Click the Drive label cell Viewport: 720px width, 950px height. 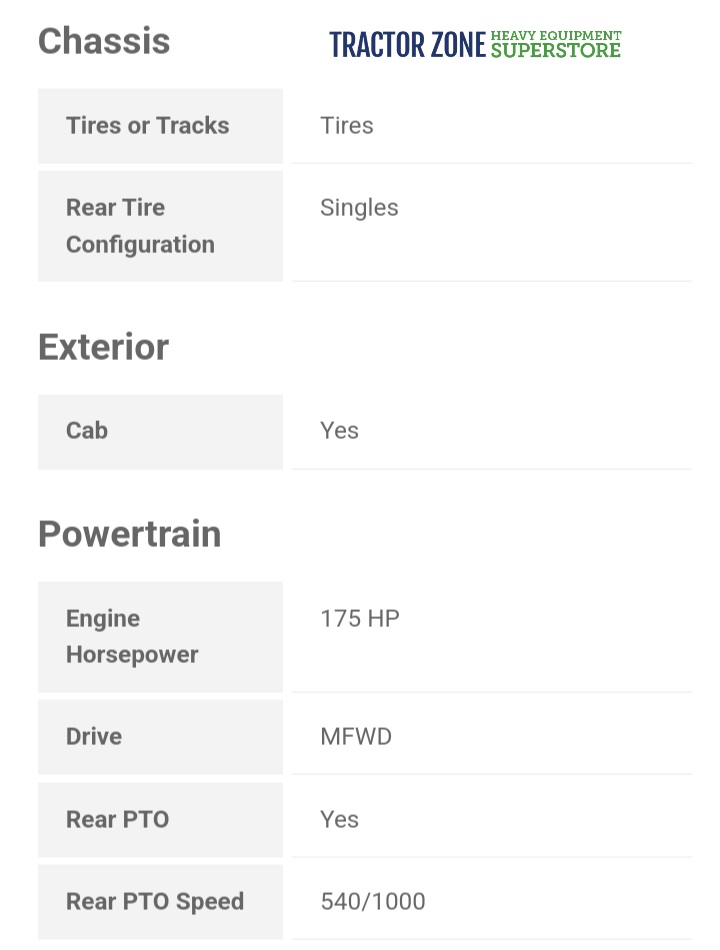[x=94, y=737]
